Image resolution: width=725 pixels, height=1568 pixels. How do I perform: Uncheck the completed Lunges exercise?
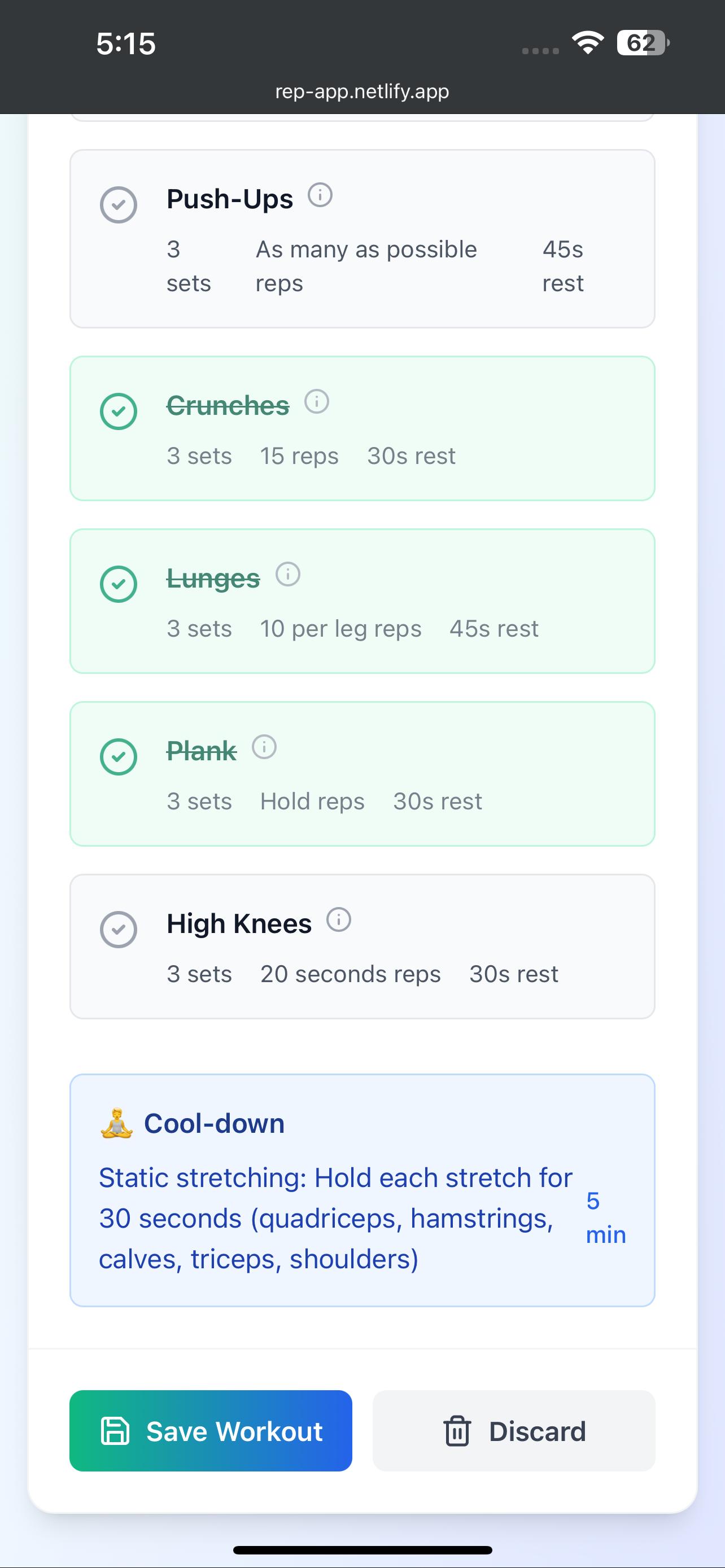119,584
